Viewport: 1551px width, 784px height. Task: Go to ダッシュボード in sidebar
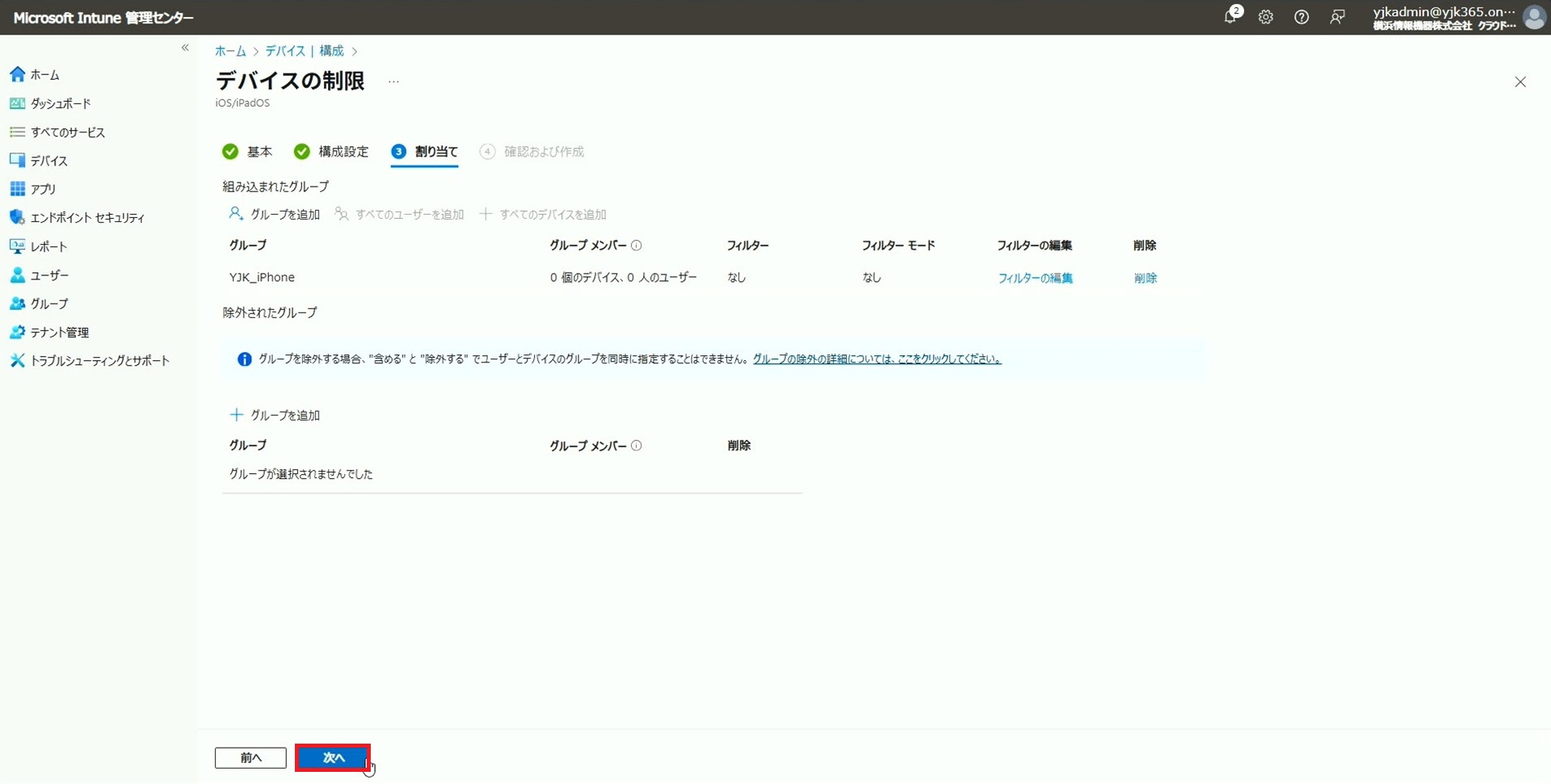point(61,103)
